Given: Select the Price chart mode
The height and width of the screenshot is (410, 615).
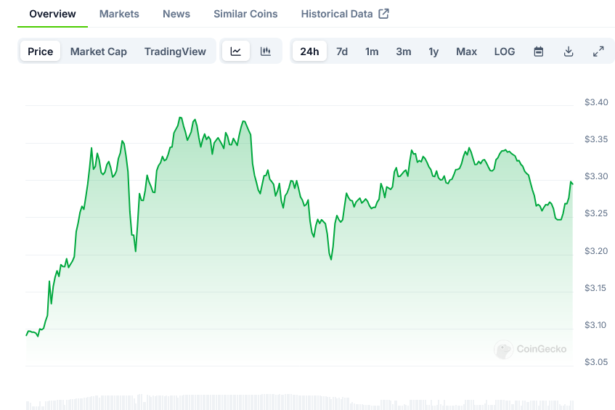Looking at the screenshot, I should coord(41,52).
